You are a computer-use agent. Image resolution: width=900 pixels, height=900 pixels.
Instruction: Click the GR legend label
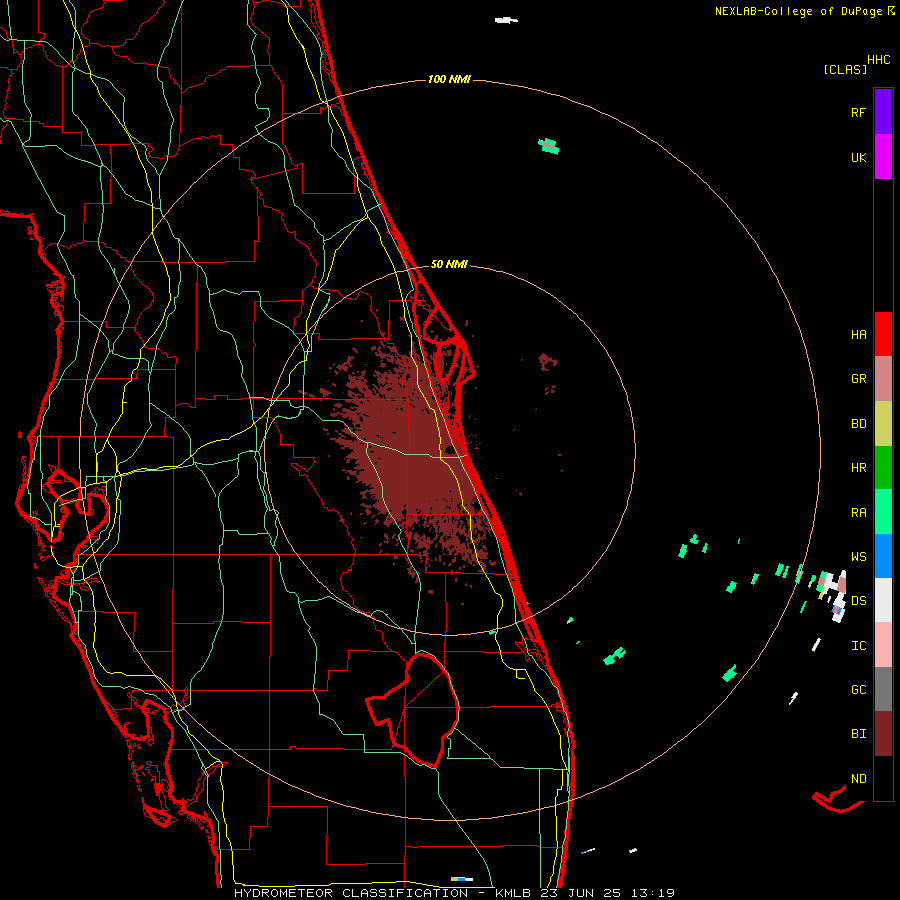pyautogui.click(x=858, y=379)
